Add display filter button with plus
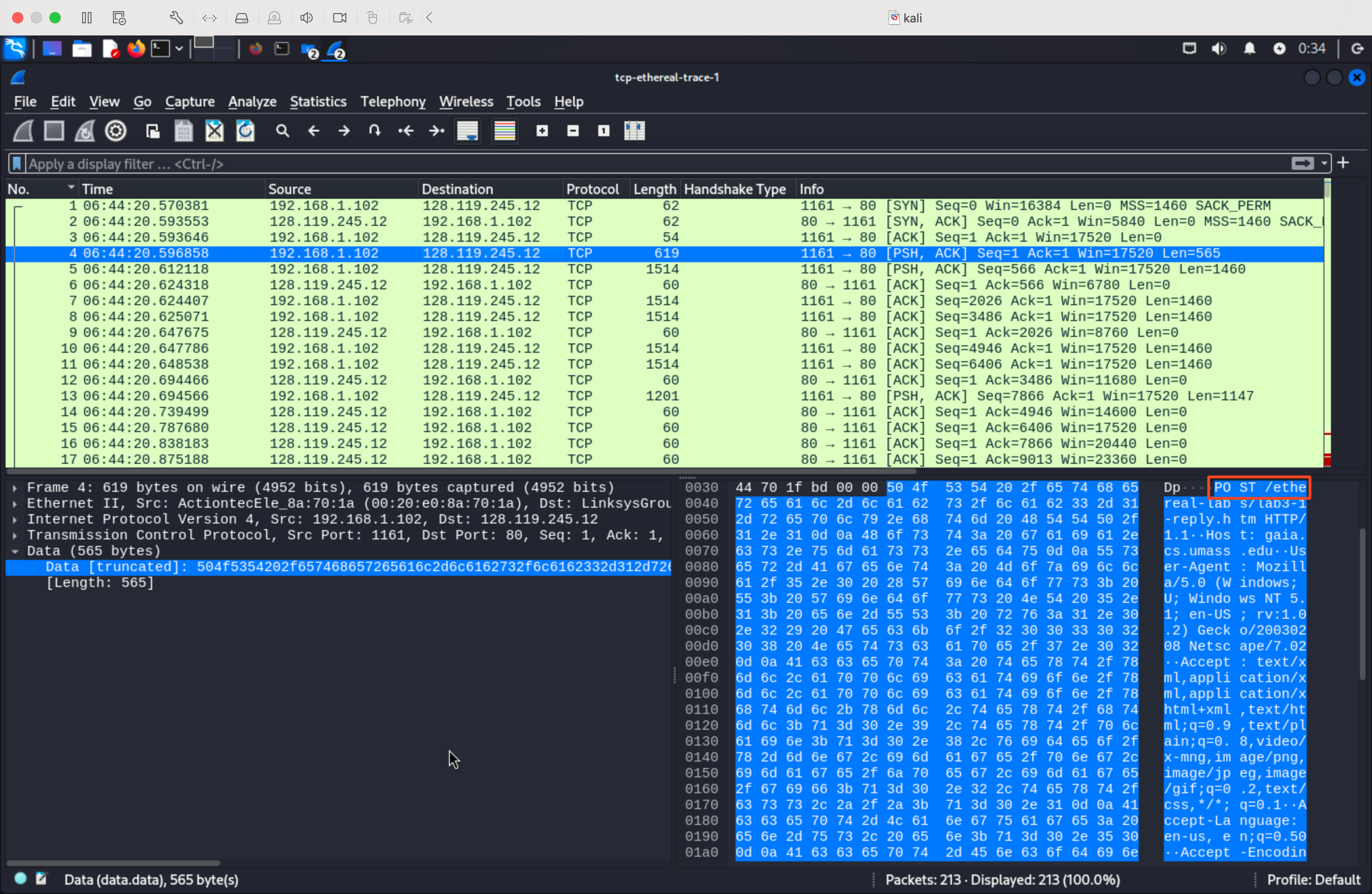 click(x=1343, y=164)
